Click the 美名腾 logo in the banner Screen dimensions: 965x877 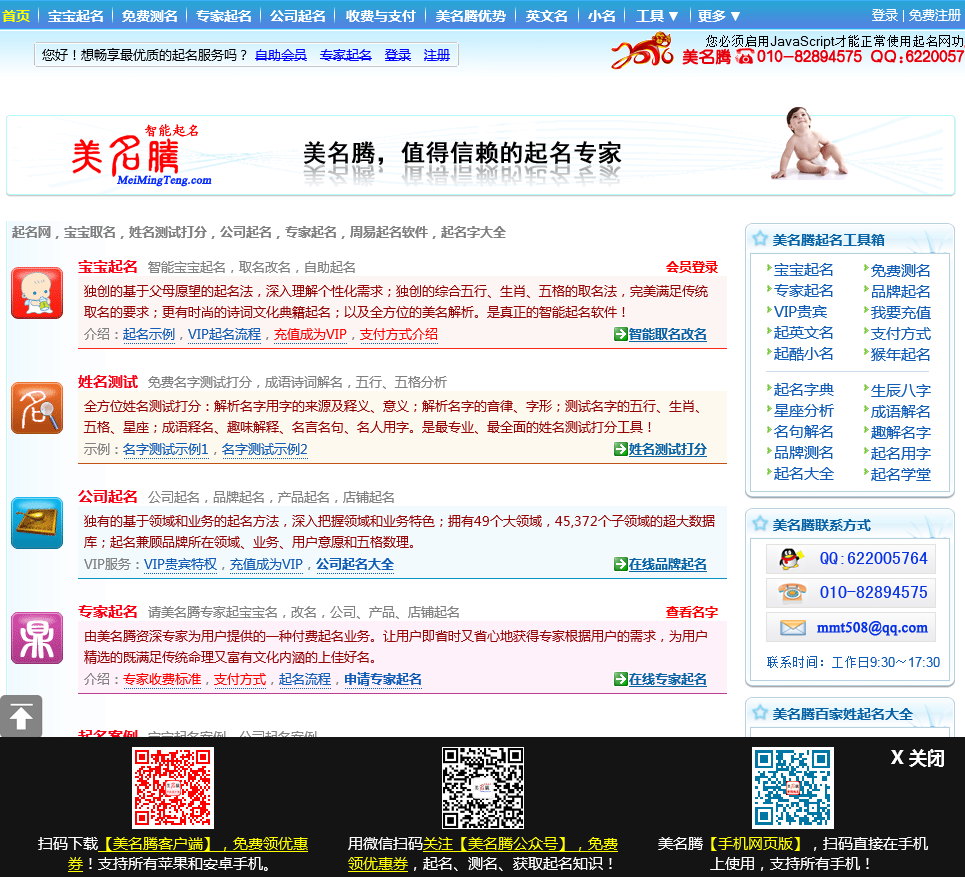pos(140,155)
